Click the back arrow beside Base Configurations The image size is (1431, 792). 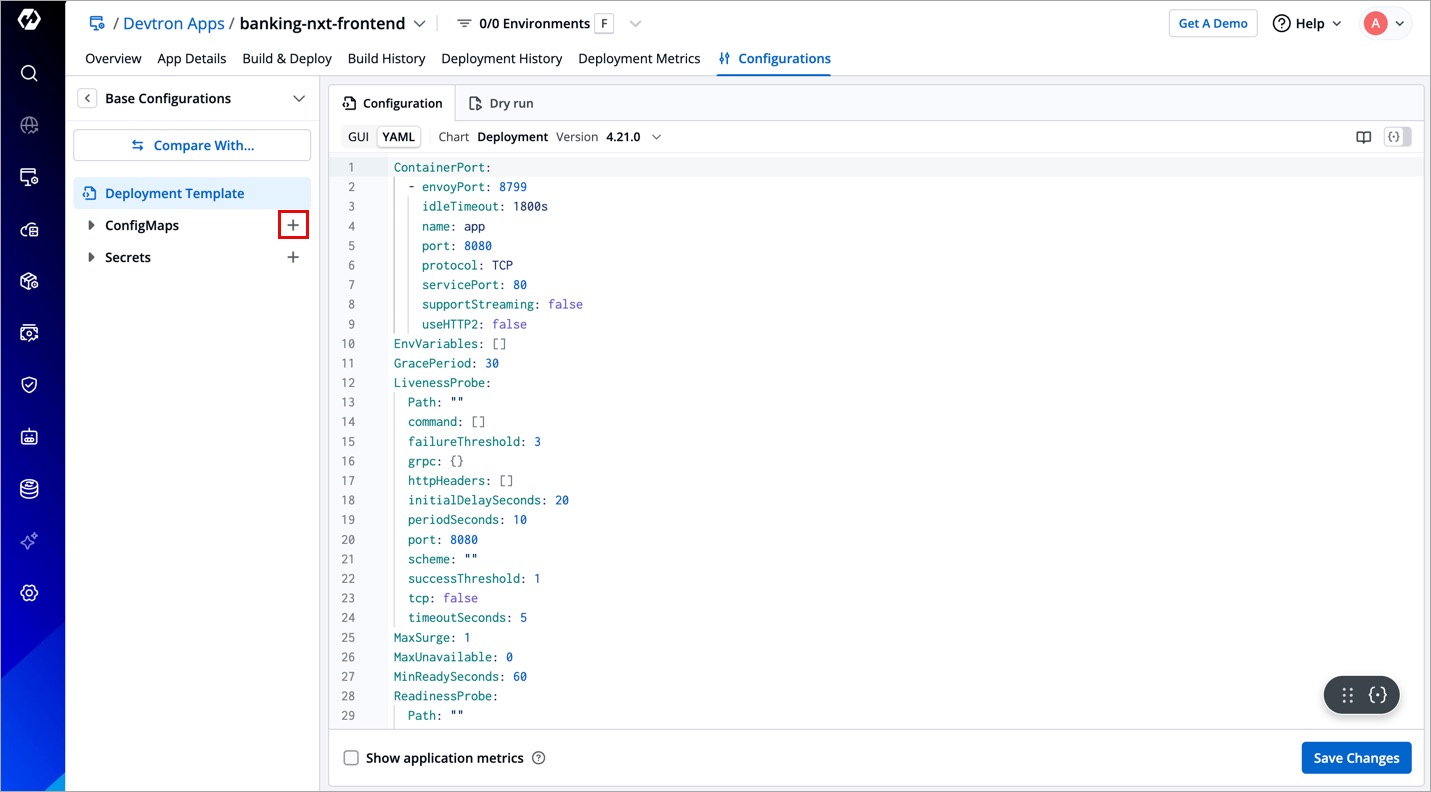click(x=88, y=98)
